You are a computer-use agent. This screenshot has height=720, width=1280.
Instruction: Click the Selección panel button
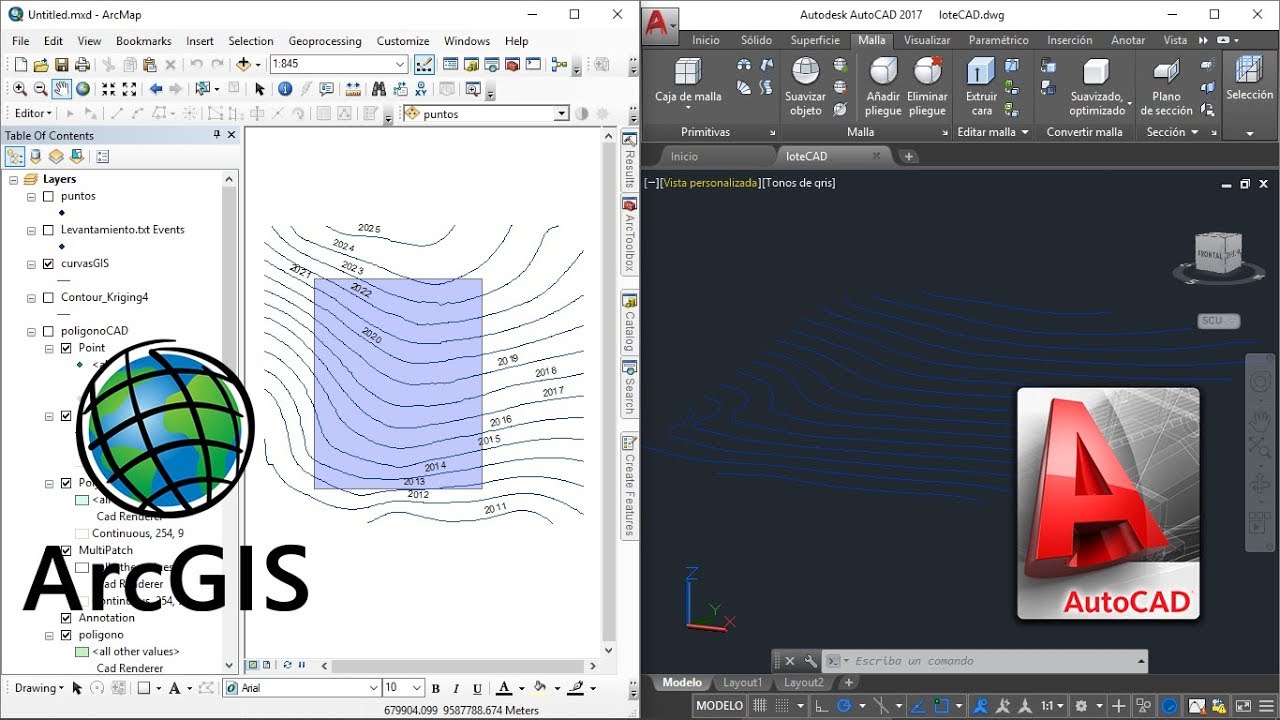point(1249,95)
